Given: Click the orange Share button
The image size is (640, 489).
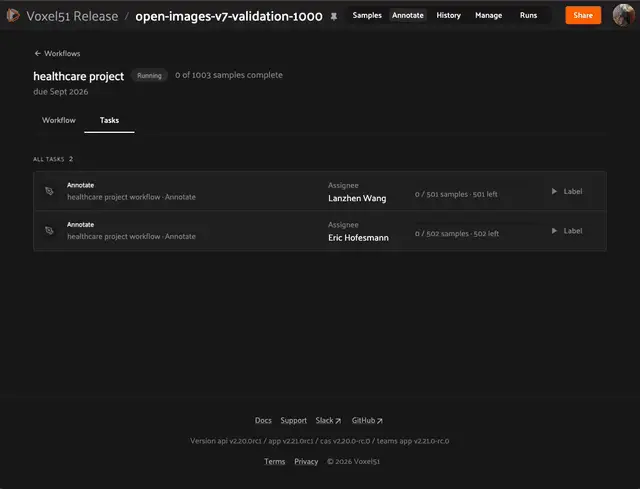Looking at the screenshot, I should coord(583,16).
